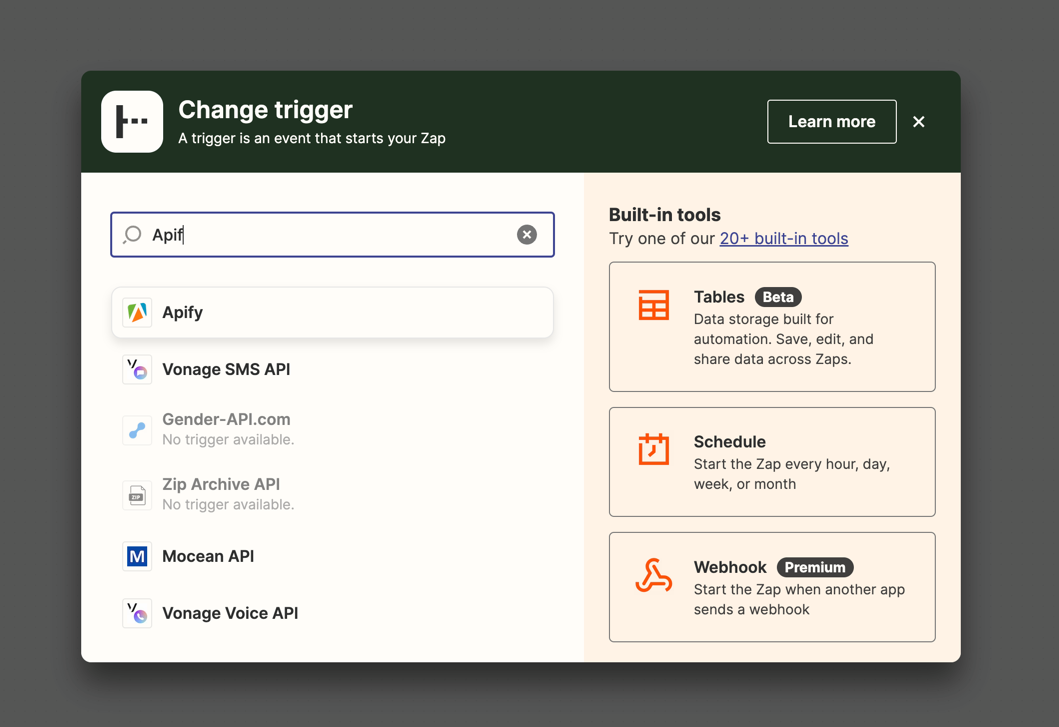This screenshot has height=727, width=1059.
Task: Click the Zapier trigger logo in the header
Action: point(132,121)
